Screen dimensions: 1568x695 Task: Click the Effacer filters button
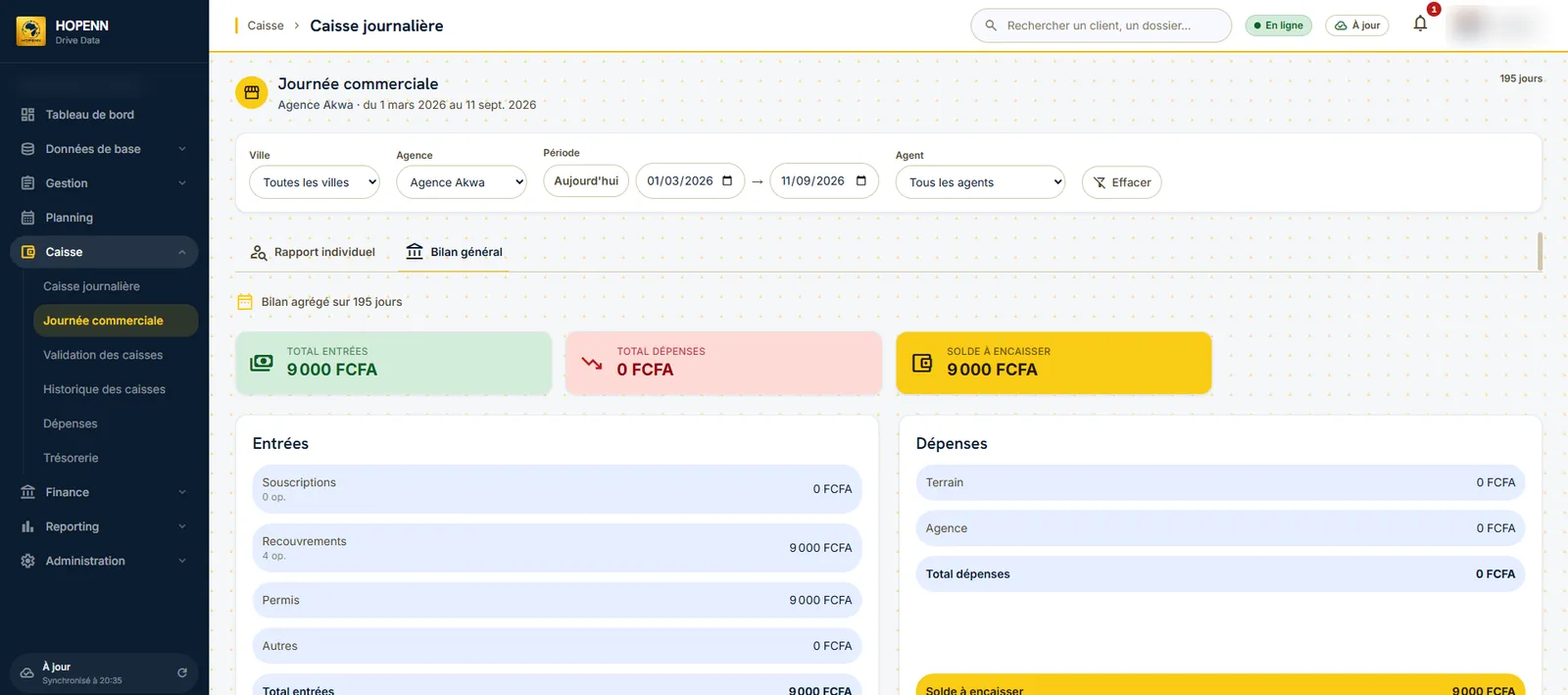[1121, 182]
